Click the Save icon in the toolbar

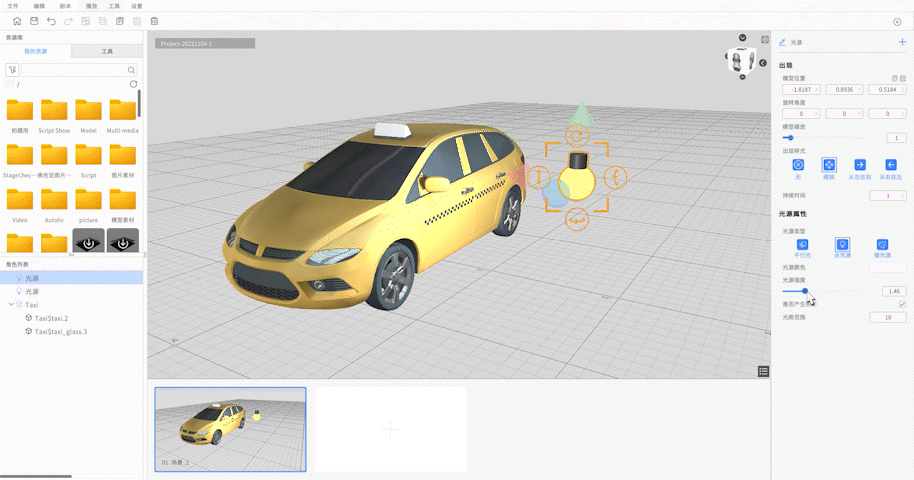pyautogui.click(x=34, y=21)
